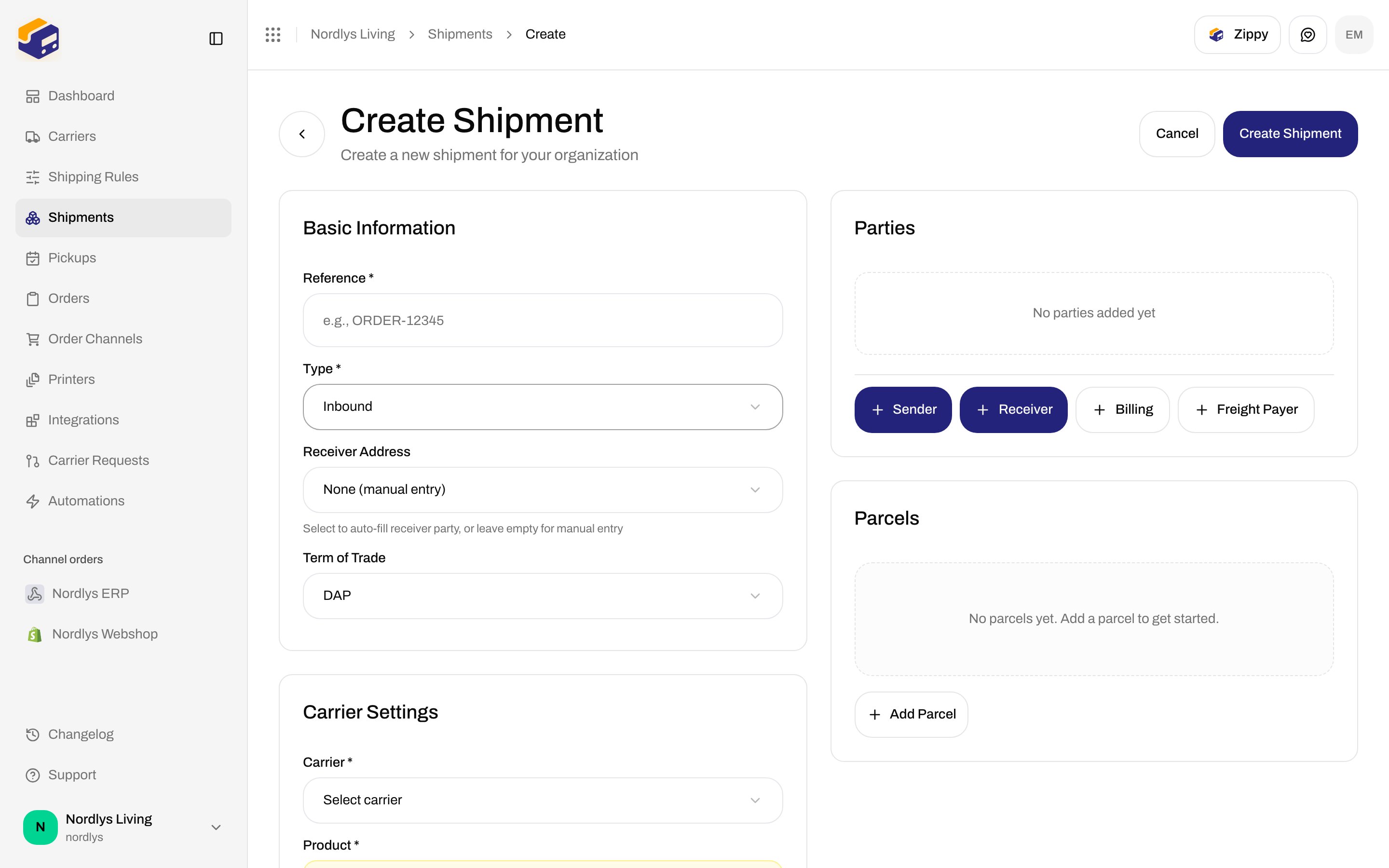This screenshot has width=1389, height=868.
Task: Click 'No parties added yet' text
Action: coord(1093,313)
